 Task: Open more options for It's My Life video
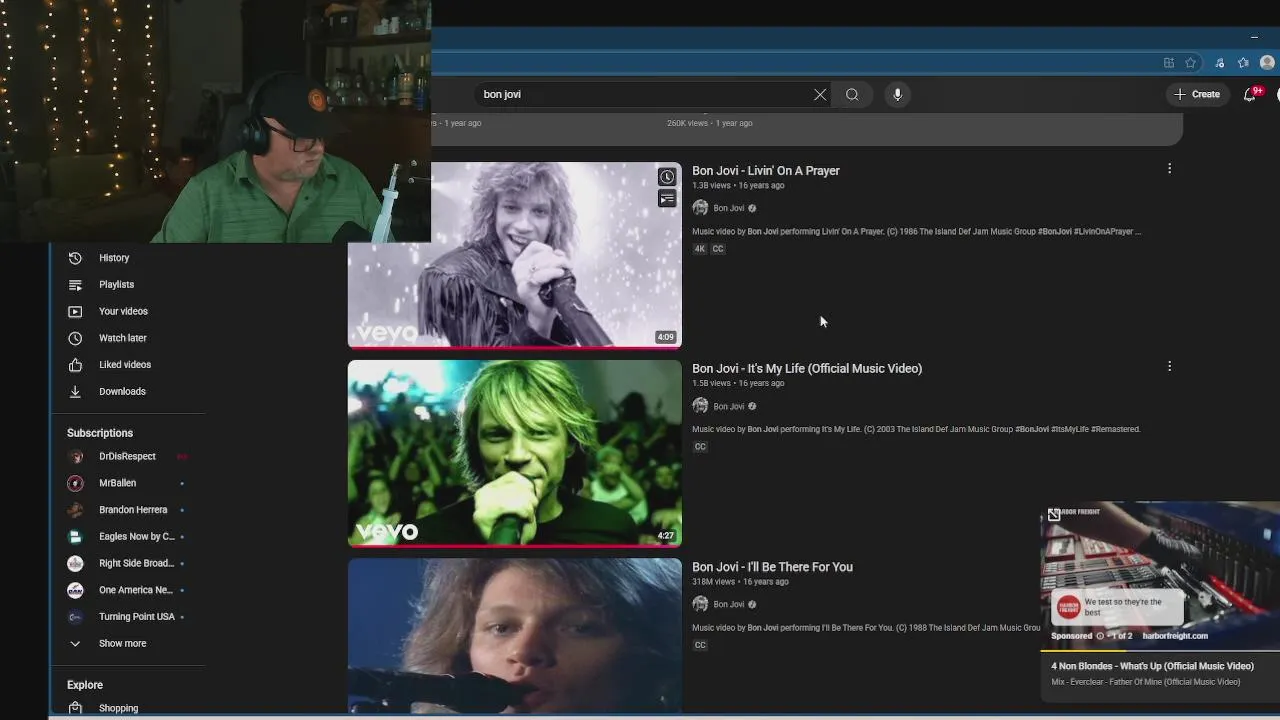(1169, 367)
